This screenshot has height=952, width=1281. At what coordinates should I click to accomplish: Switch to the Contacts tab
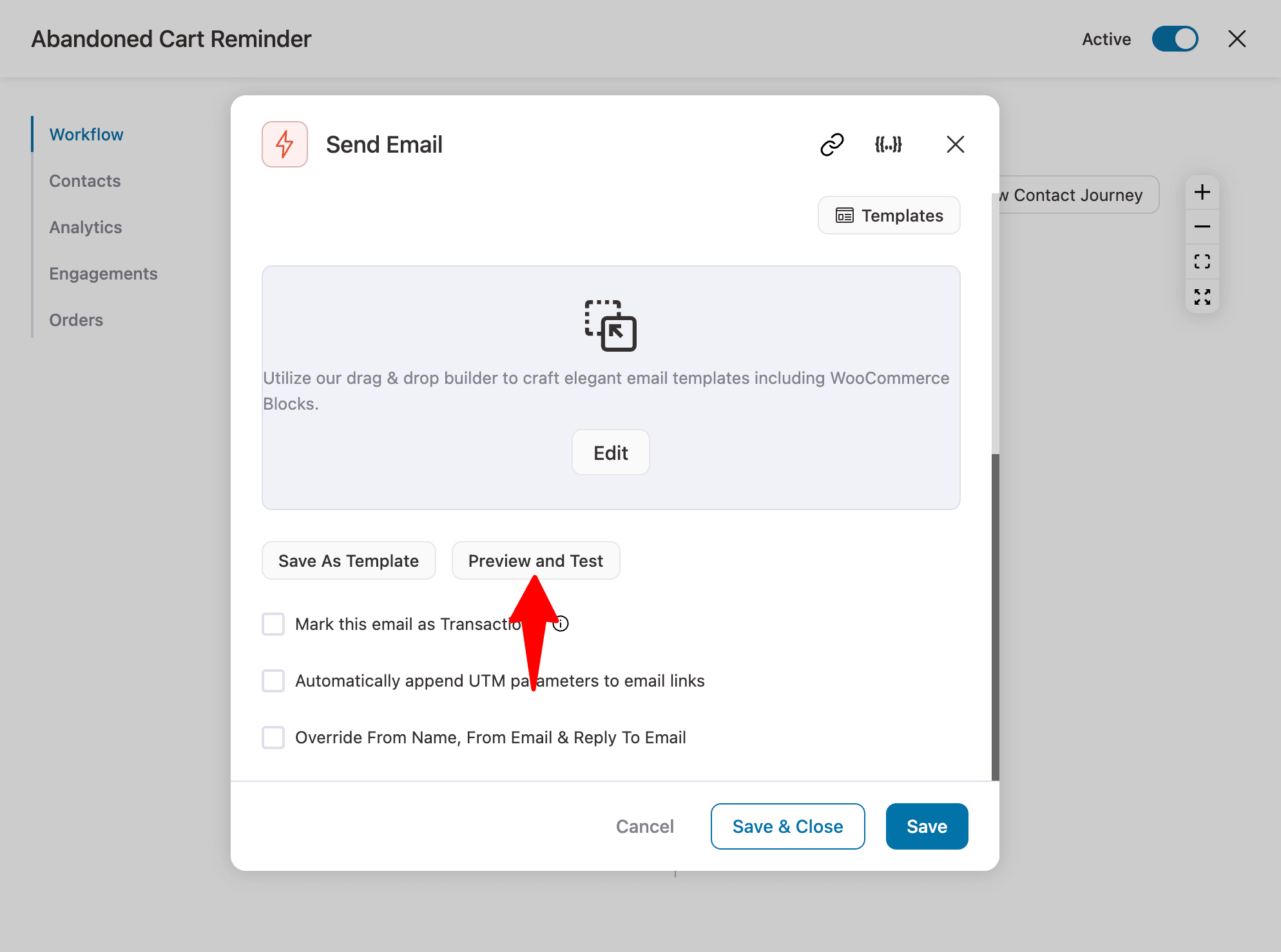pyautogui.click(x=85, y=181)
